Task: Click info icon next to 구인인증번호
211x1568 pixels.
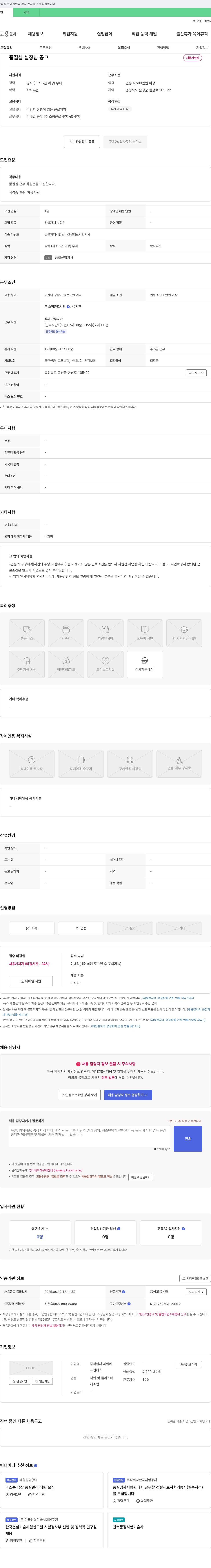Action: coord(129,1304)
